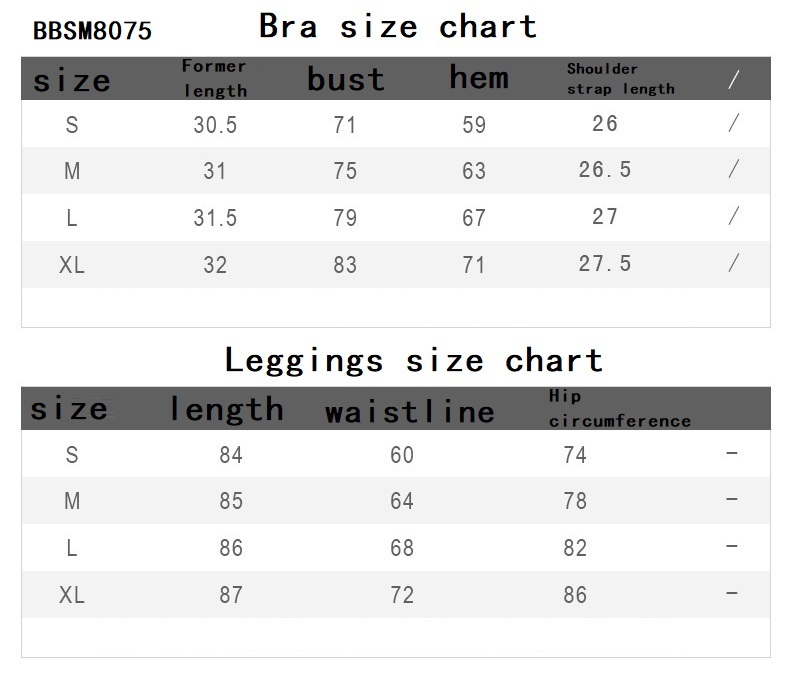Click the hem column header

479,78
